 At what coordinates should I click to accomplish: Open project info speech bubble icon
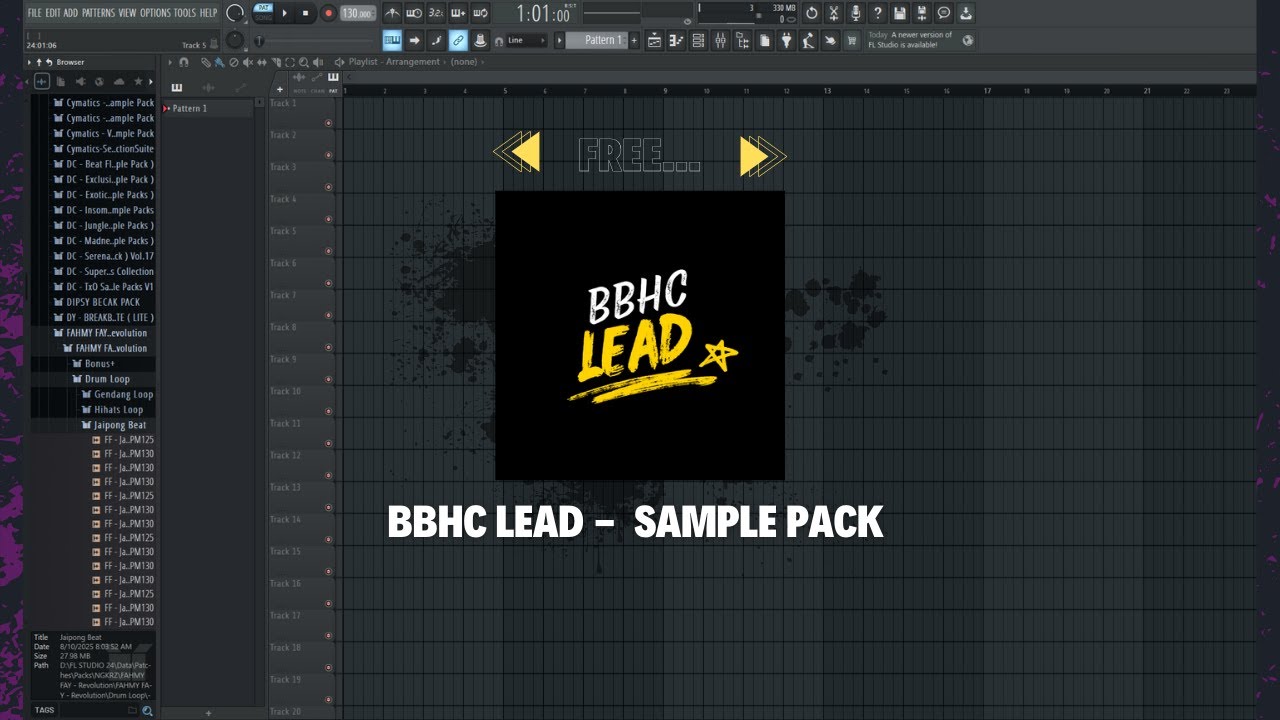click(x=944, y=13)
